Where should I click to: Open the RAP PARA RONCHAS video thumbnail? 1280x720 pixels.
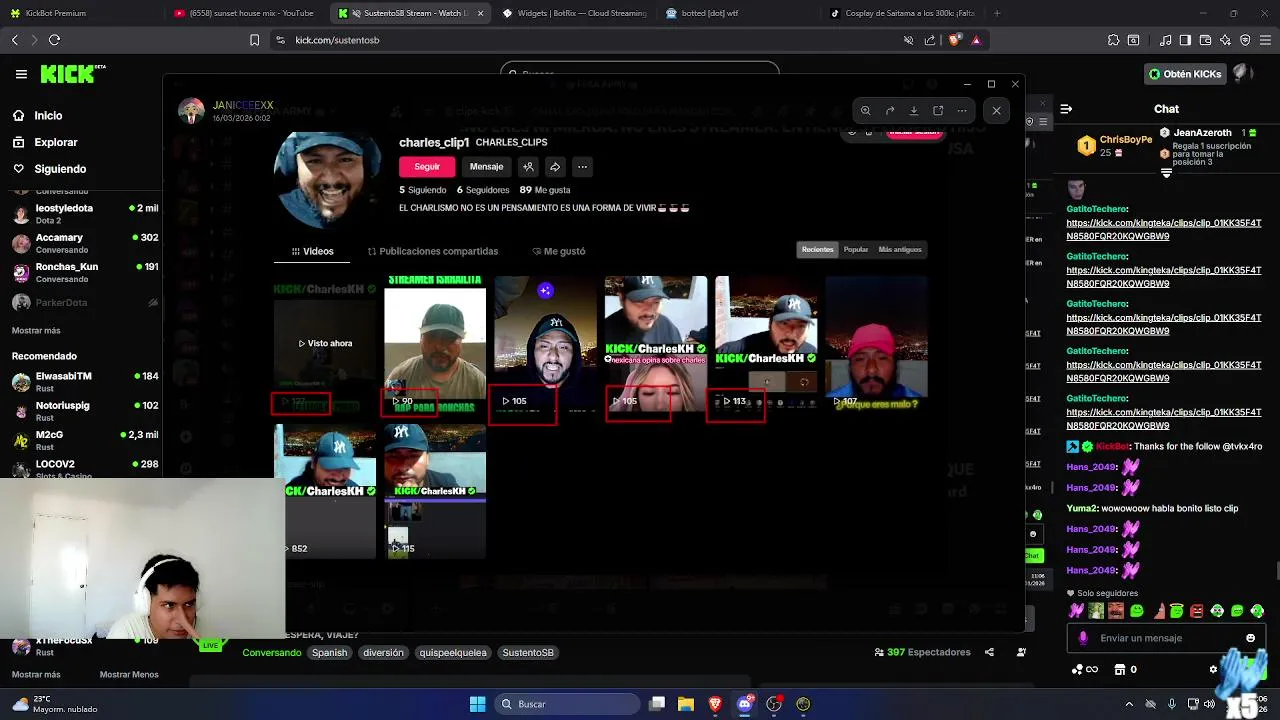click(x=435, y=344)
